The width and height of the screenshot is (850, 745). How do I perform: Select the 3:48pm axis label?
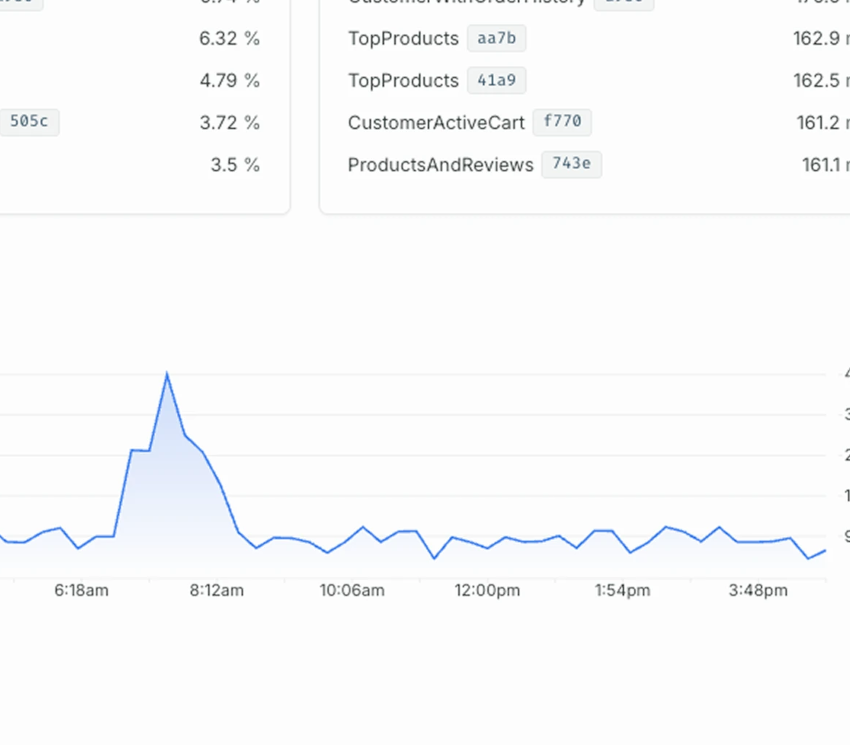click(x=758, y=591)
